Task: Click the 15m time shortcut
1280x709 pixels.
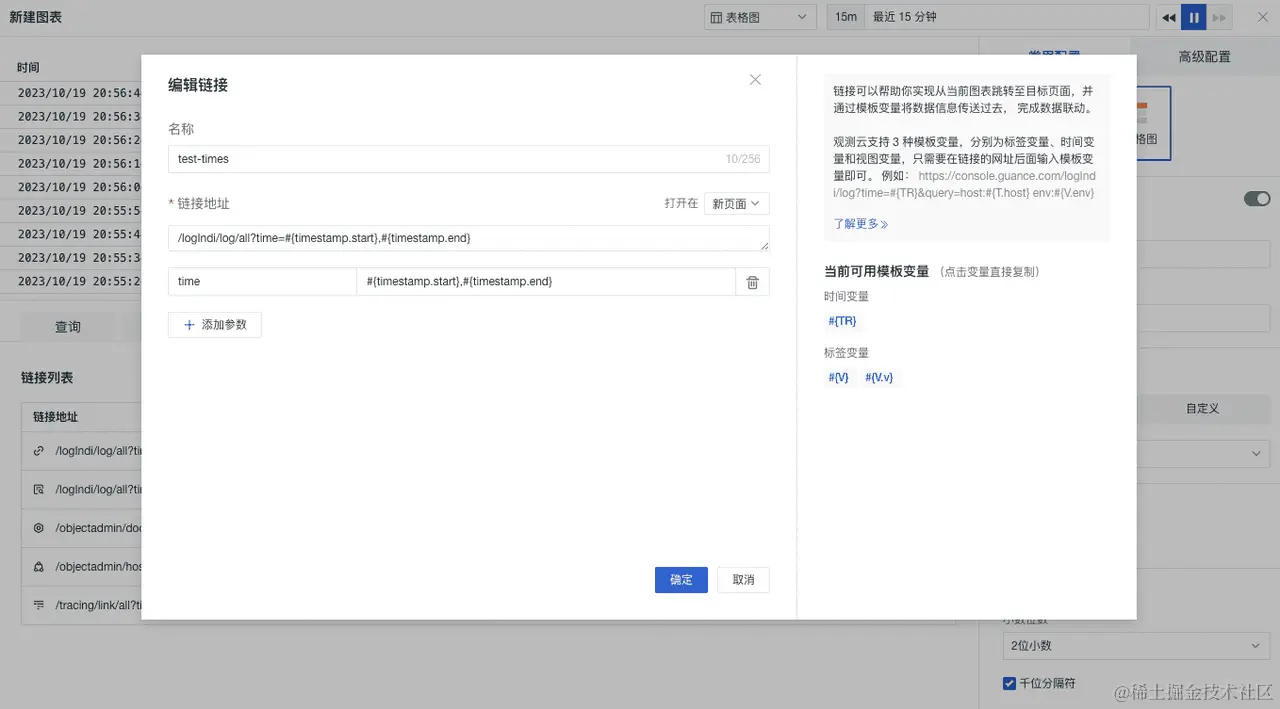Action: (846, 17)
